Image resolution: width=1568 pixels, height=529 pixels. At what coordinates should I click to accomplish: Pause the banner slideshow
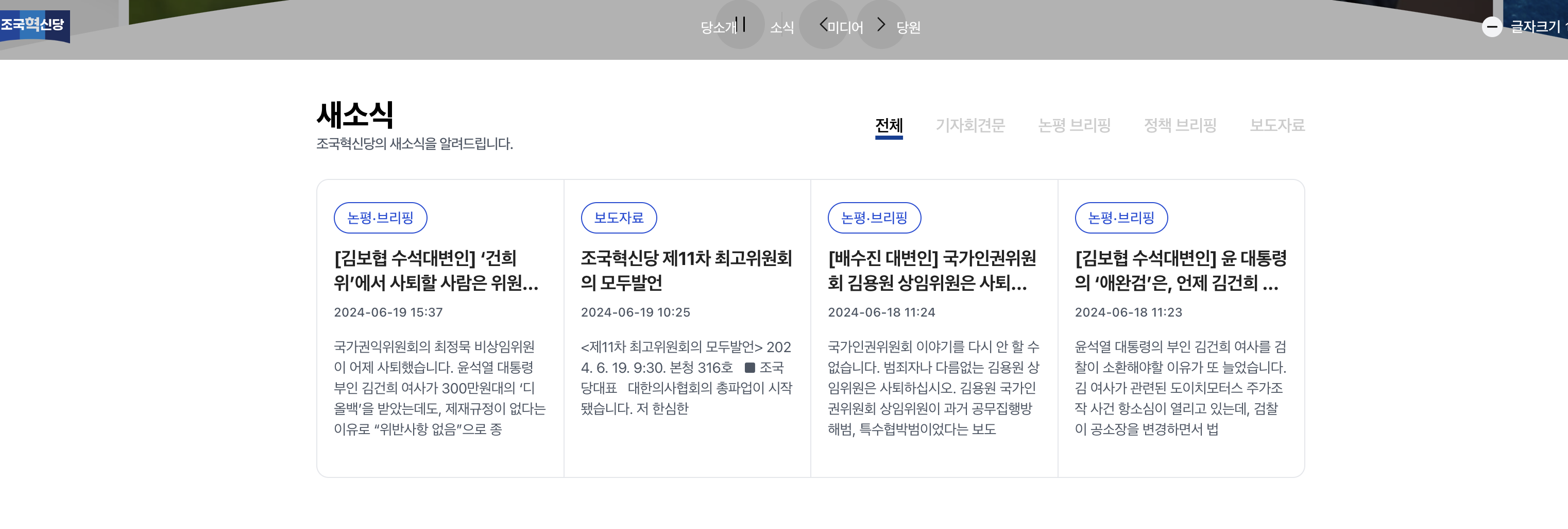coord(740,24)
